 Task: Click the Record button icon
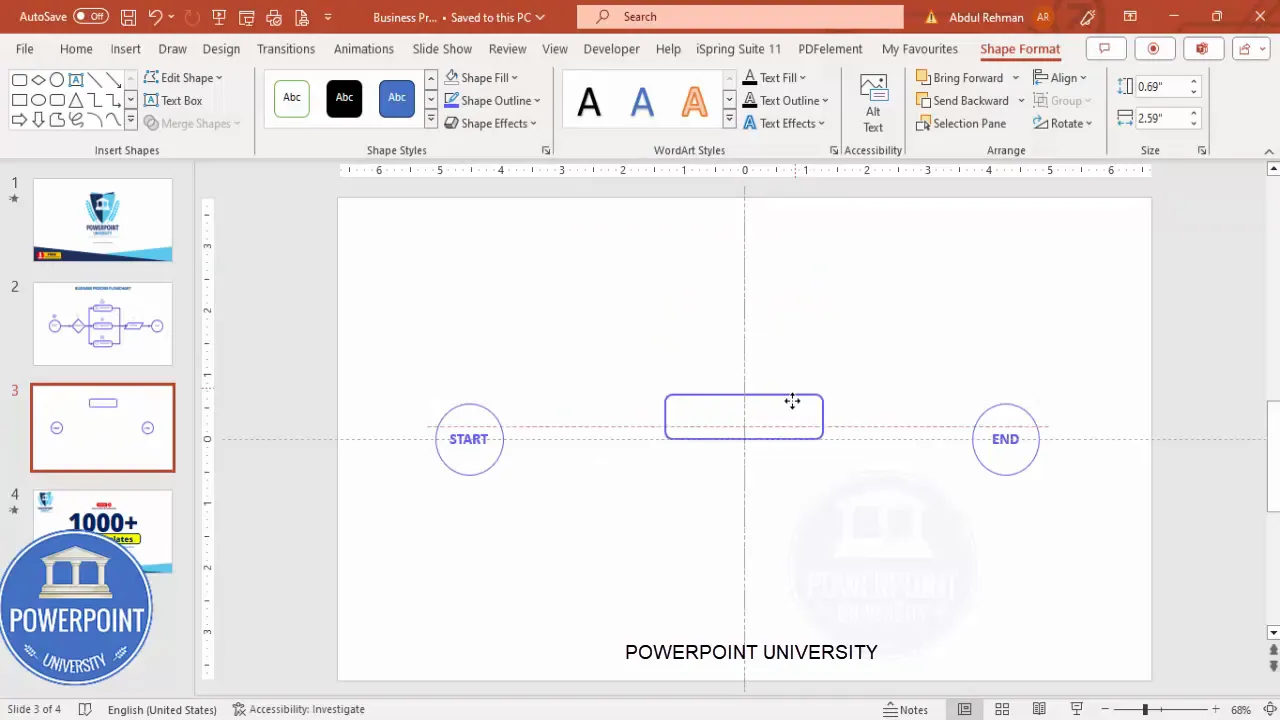(1153, 49)
